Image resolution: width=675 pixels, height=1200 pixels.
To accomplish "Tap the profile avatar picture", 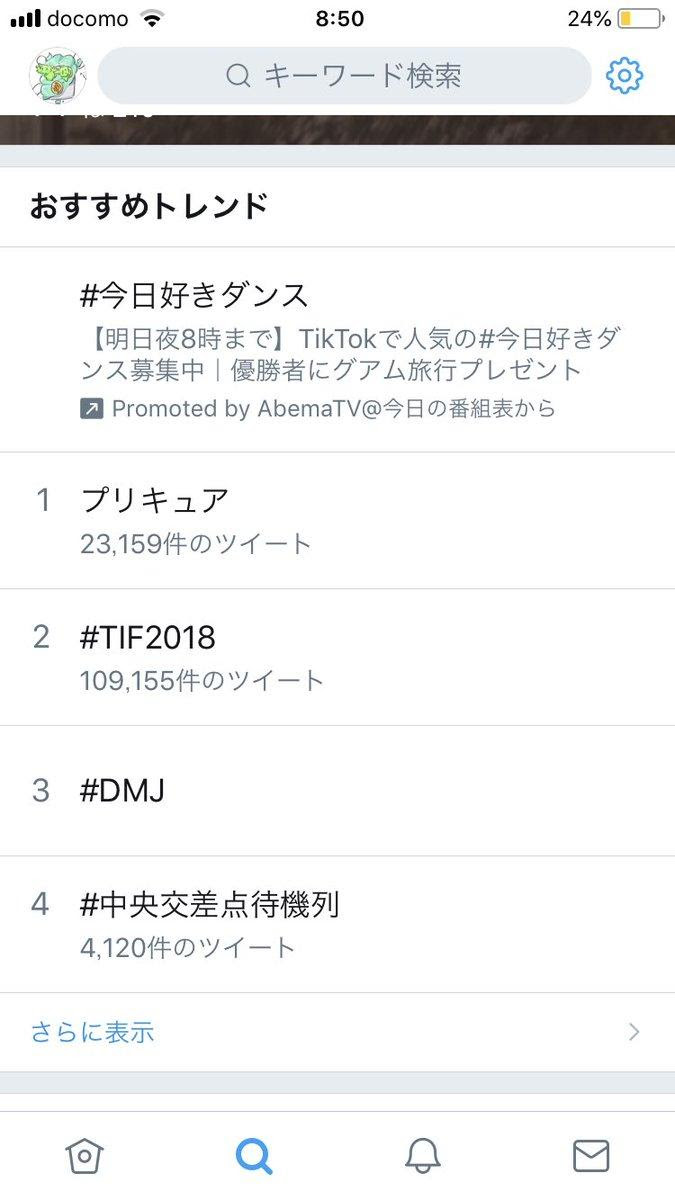I will tap(58, 76).
